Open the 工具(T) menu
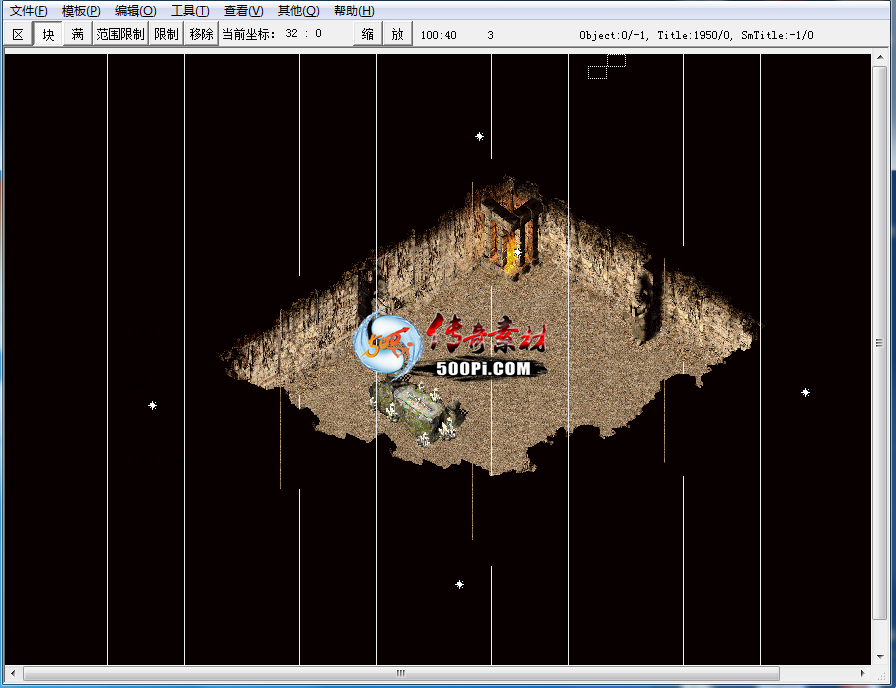Screen dimensions: 896x688 tap(190, 11)
